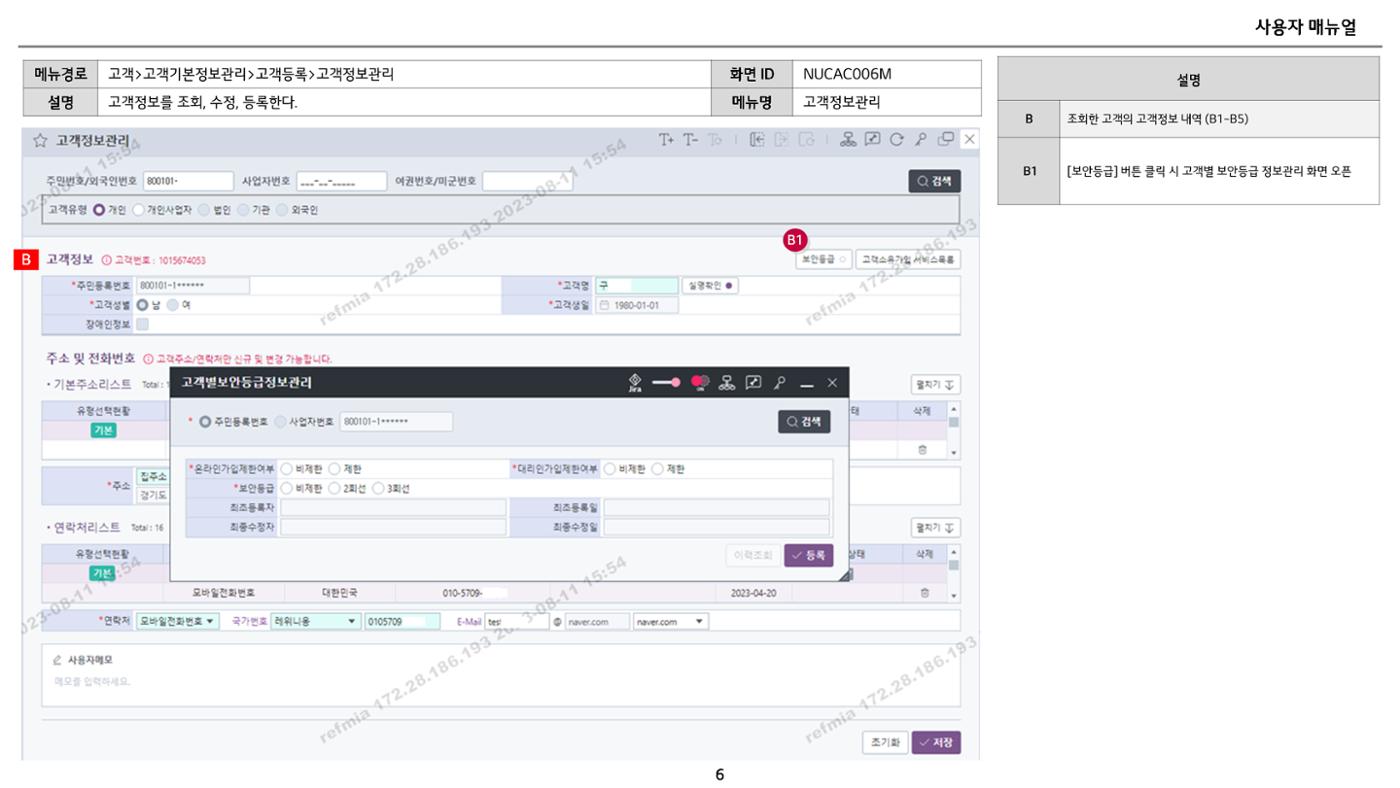Click main window 검색 button
Screen dimensions: 1400x788
point(934,181)
